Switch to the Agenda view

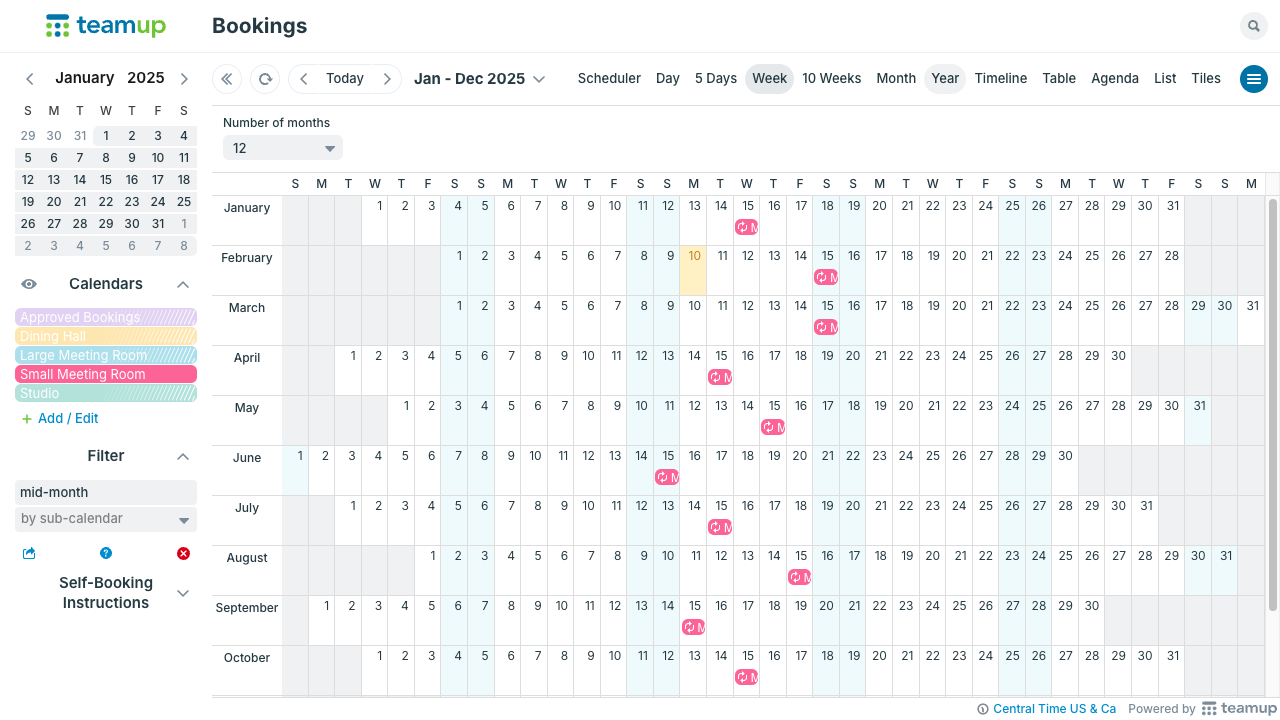pyautogui.click(x=1114, y=79)
